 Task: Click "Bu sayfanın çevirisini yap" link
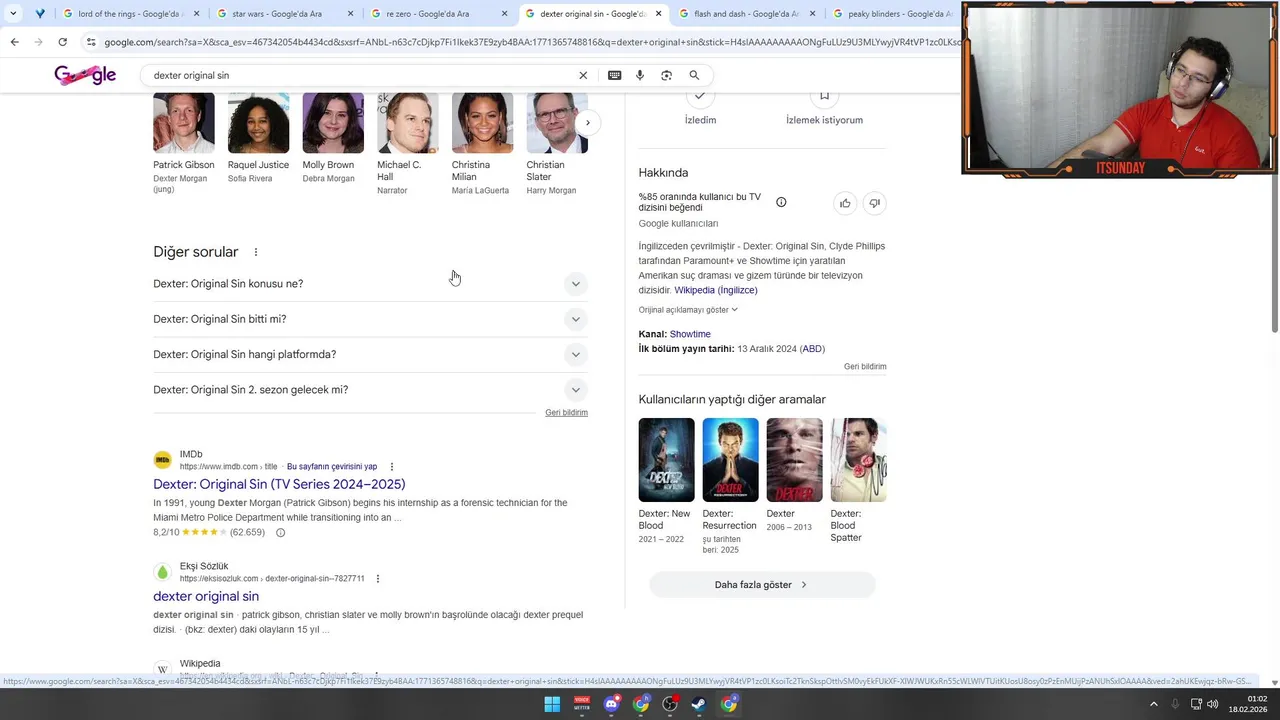pos(332,467)
